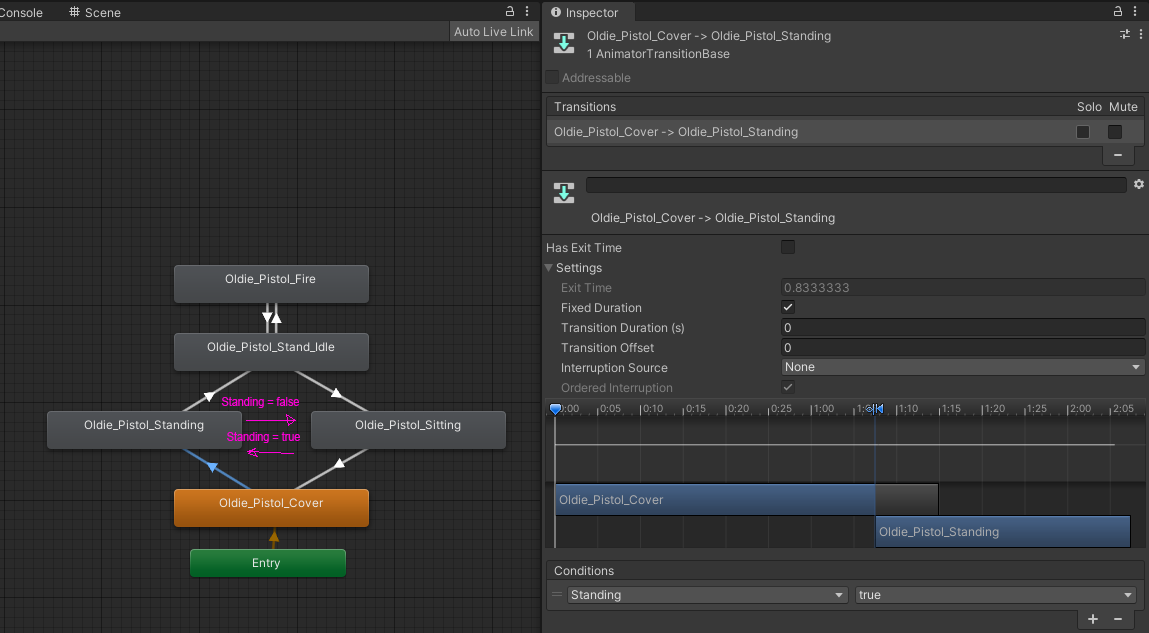
Task: Select the Inspector tab
Action: click(x=588, y=12)
